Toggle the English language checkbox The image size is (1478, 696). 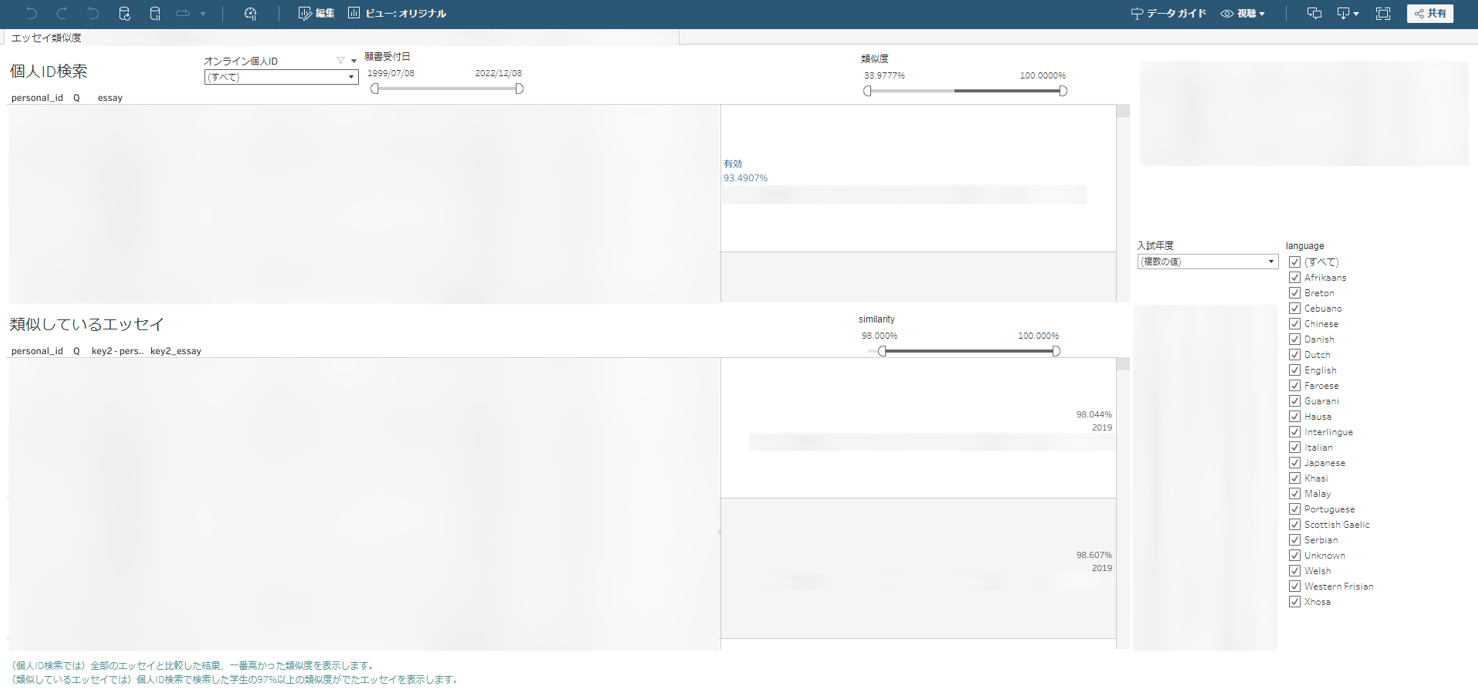[x=1295, y=370]
